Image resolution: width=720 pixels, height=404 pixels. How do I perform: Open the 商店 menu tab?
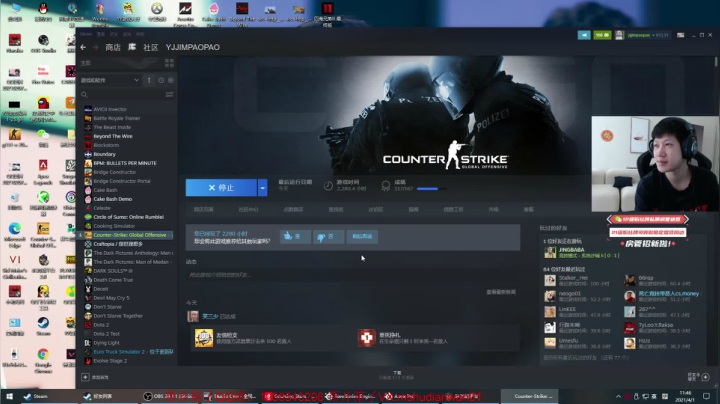(x=113, y=47)
